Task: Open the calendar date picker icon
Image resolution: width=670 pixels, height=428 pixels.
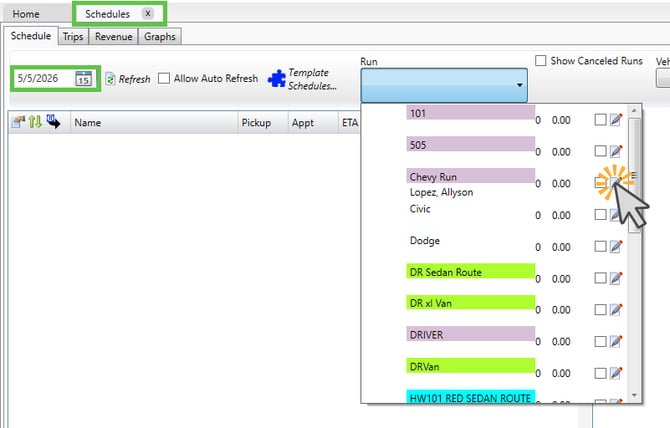Action: [x=83, y=79]
